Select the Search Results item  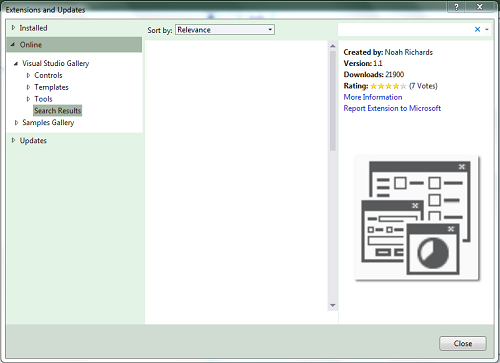pos(58,111)
